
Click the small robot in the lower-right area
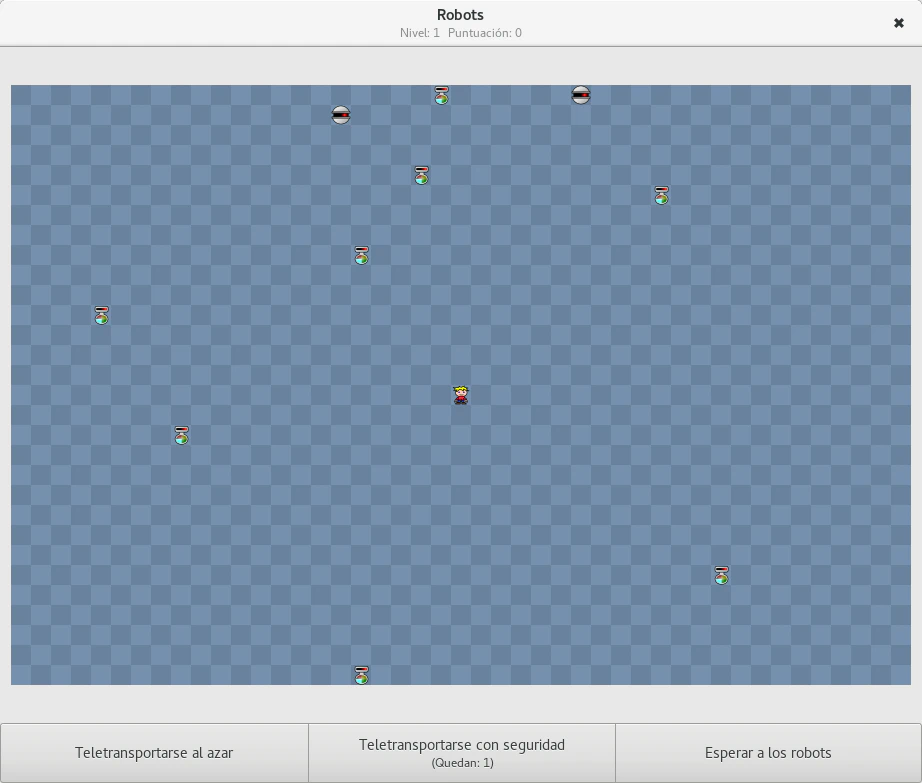(721, 575)
